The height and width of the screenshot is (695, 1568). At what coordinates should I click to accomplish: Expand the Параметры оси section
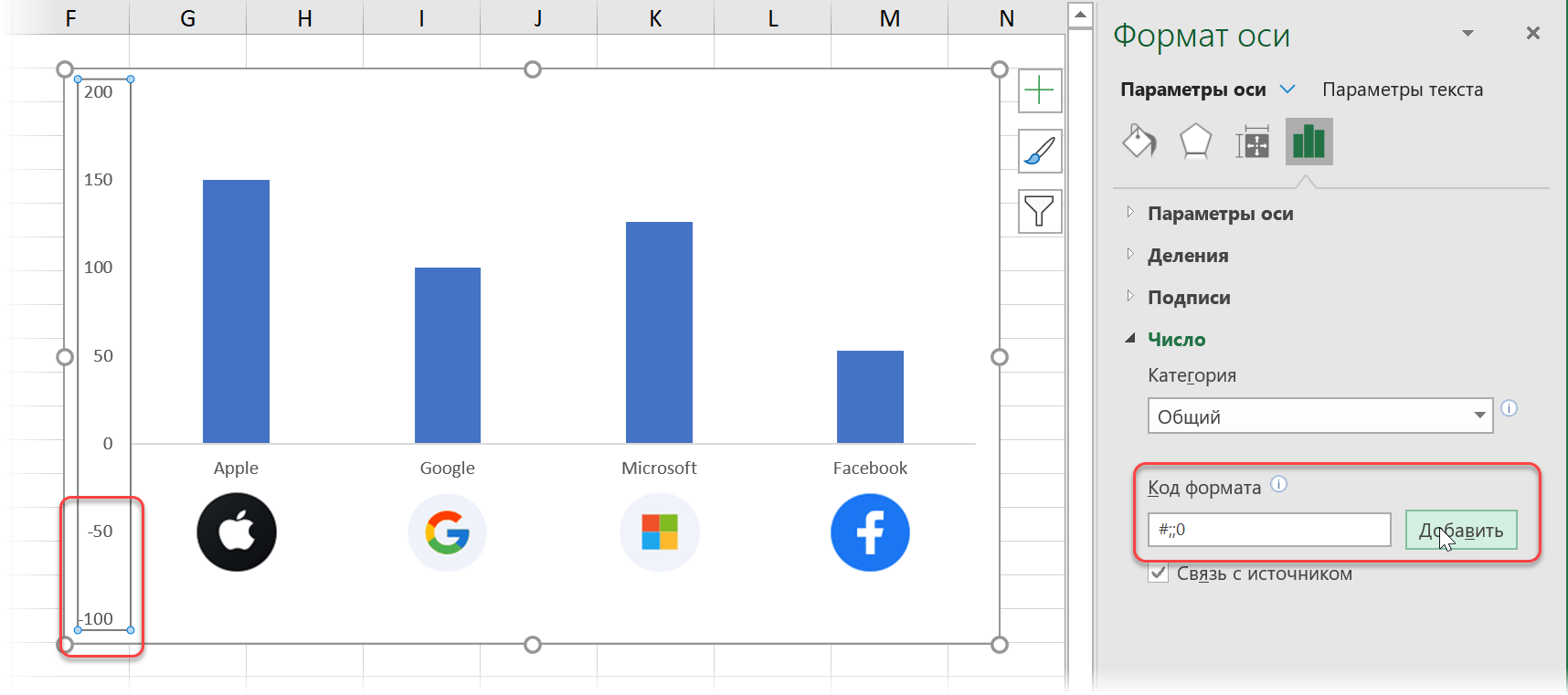click(1221, 214)
